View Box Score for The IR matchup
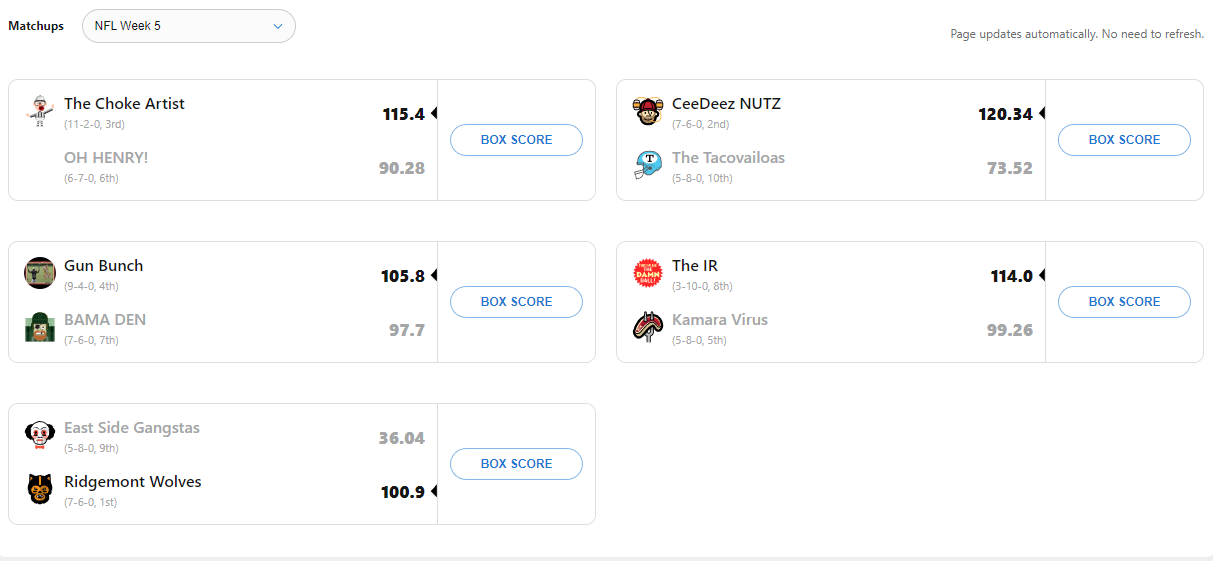This screenshot has height=561, width=1213. (x=1124, y=302)
